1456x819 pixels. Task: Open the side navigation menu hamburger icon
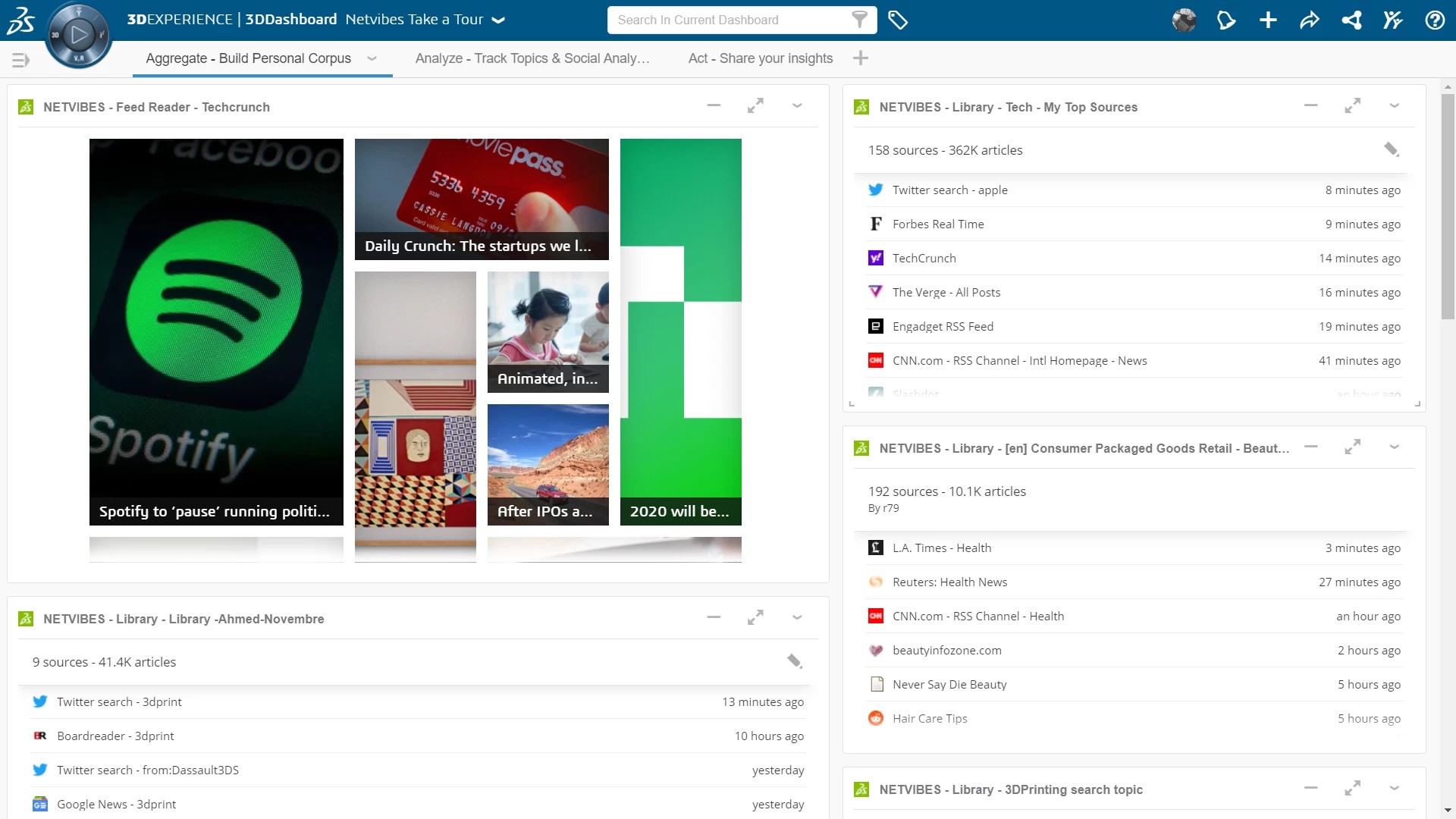point(20,60)
